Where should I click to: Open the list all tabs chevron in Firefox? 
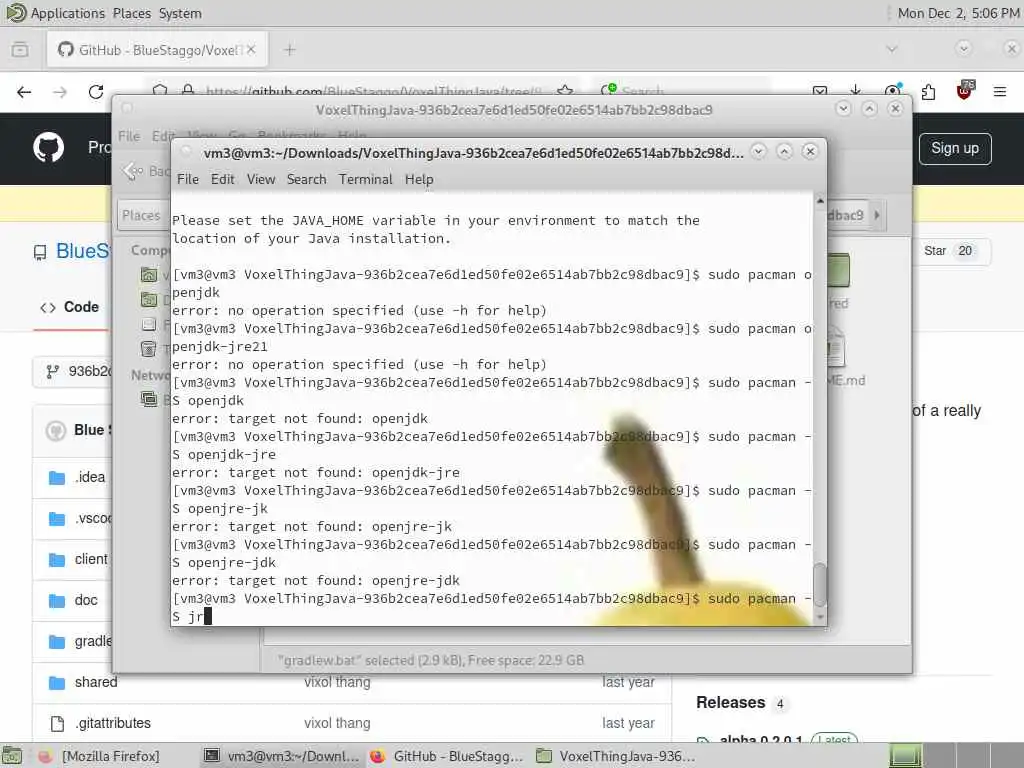point(891,49)
